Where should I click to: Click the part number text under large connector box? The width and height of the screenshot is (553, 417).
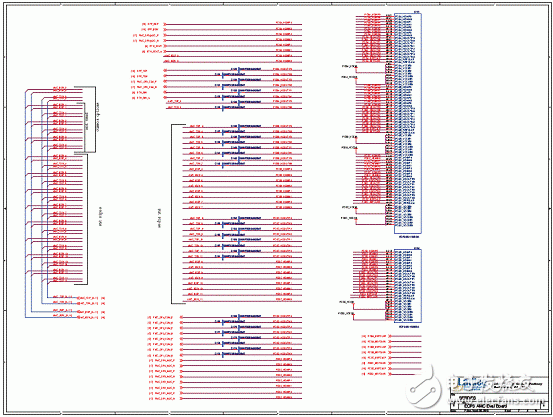click(409, 237)
